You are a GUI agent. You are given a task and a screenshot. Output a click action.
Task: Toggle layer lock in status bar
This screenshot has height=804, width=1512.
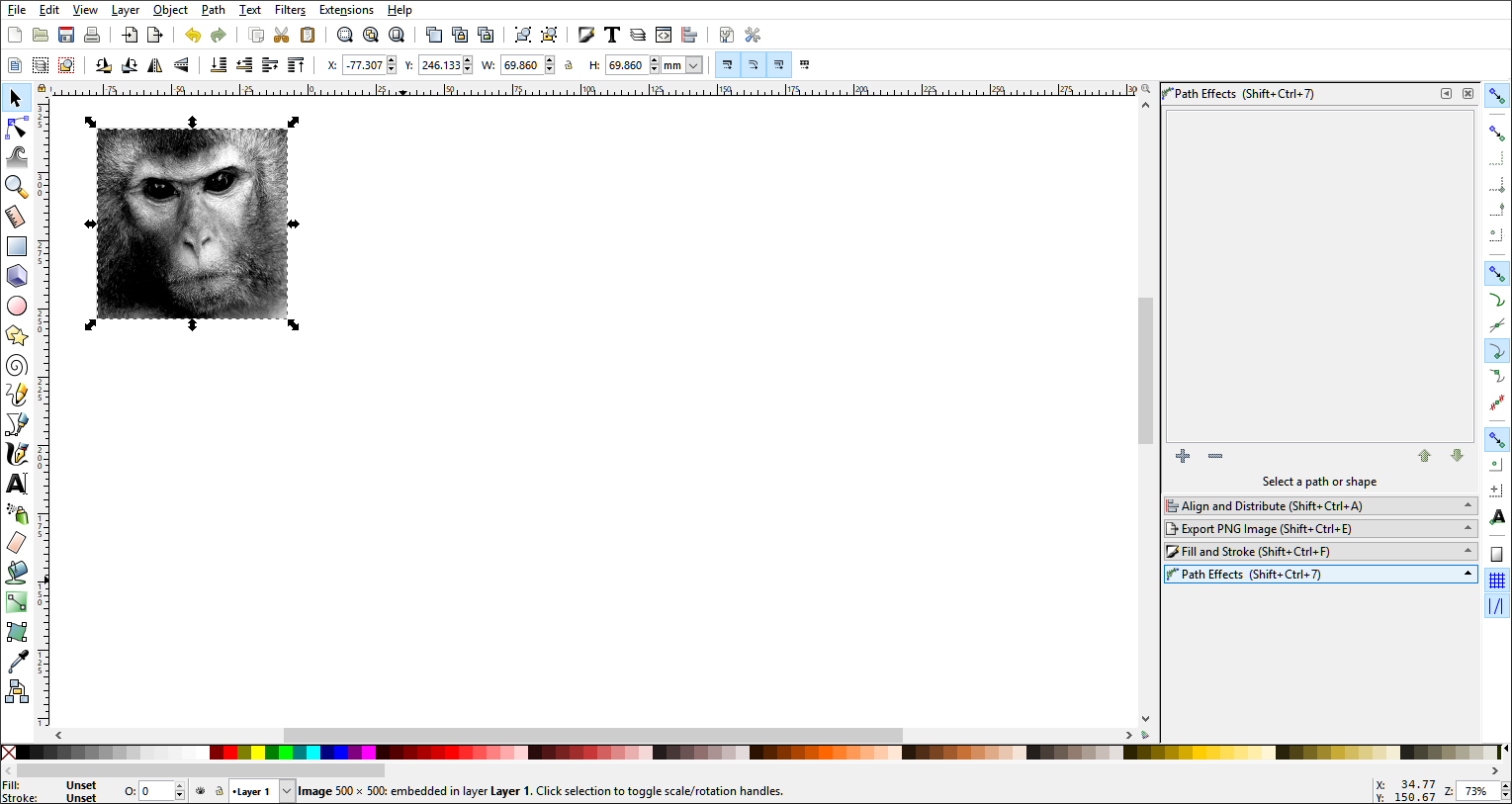point(220,791)
